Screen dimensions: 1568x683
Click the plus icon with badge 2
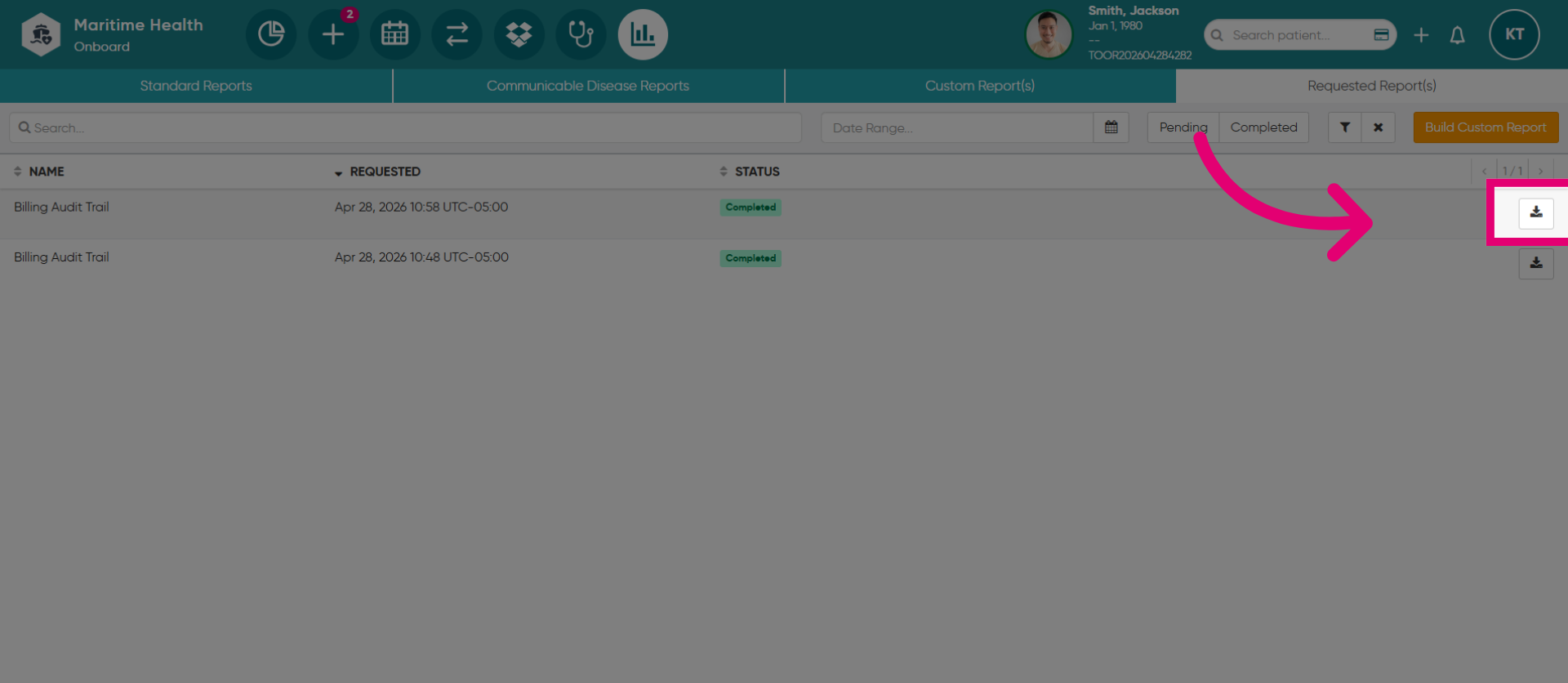click(x=333, y=34)
